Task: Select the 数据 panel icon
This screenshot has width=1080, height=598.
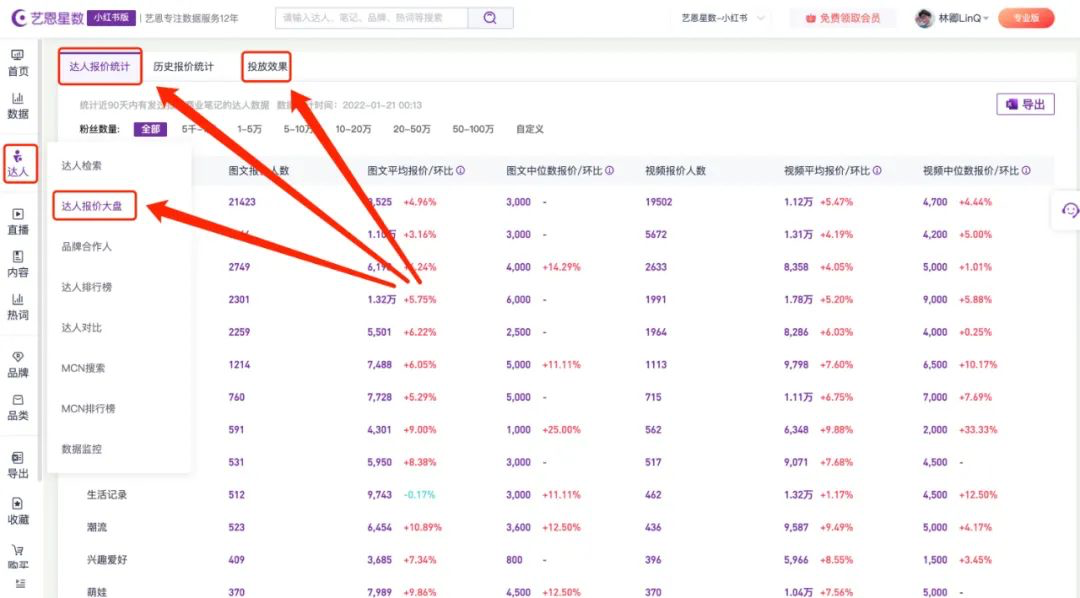Action: [x=19, y=104]
